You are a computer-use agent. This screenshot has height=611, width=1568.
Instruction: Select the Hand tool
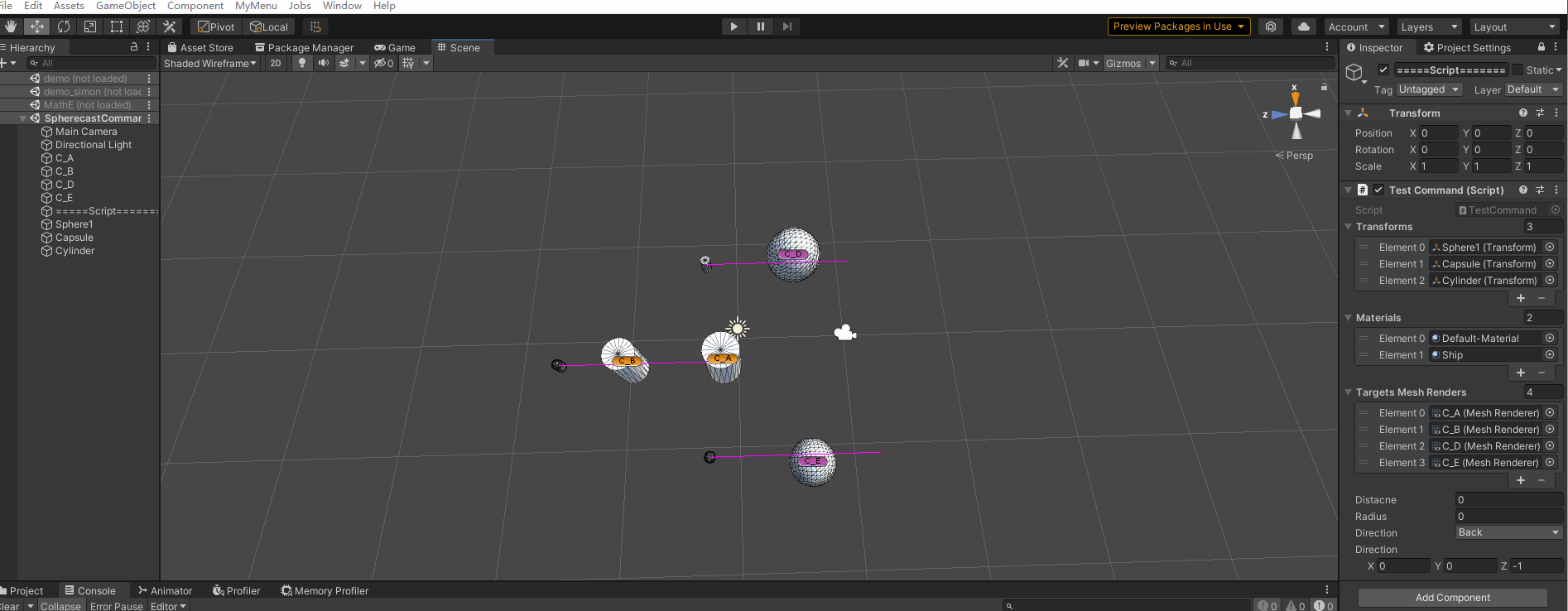click(x=11, y=26)
